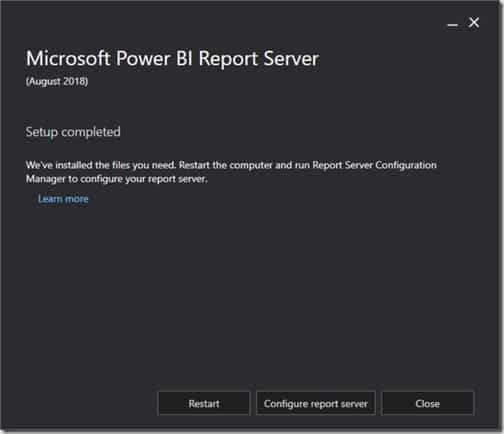The image size is (504, 434).
Task: Launch Report Server Configuration Manager via Configure button
Action: point(315,403)
